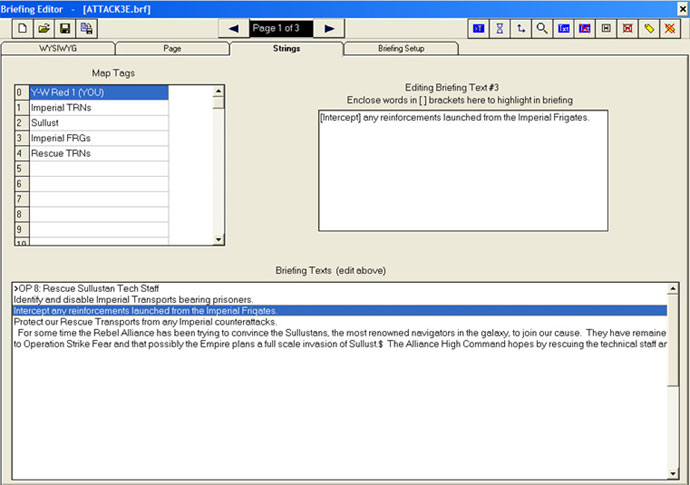Click Briefing Texts scroll down arrow
Screen dimensions: 690x485
pyautogui.click(x=673, y=474)
